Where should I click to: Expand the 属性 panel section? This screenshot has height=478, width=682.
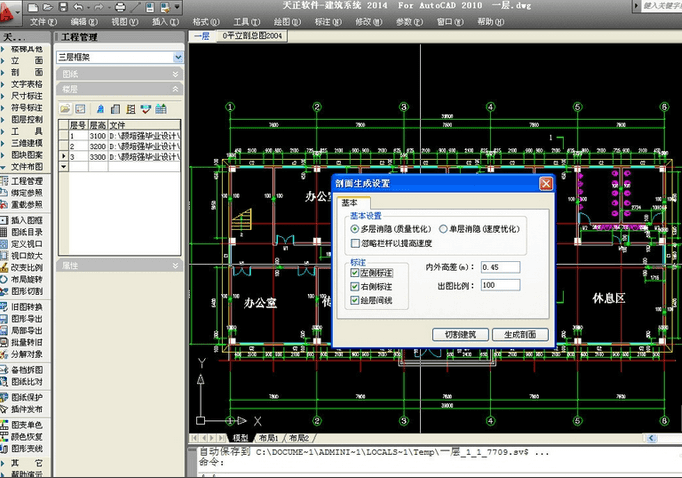(120, 265)
